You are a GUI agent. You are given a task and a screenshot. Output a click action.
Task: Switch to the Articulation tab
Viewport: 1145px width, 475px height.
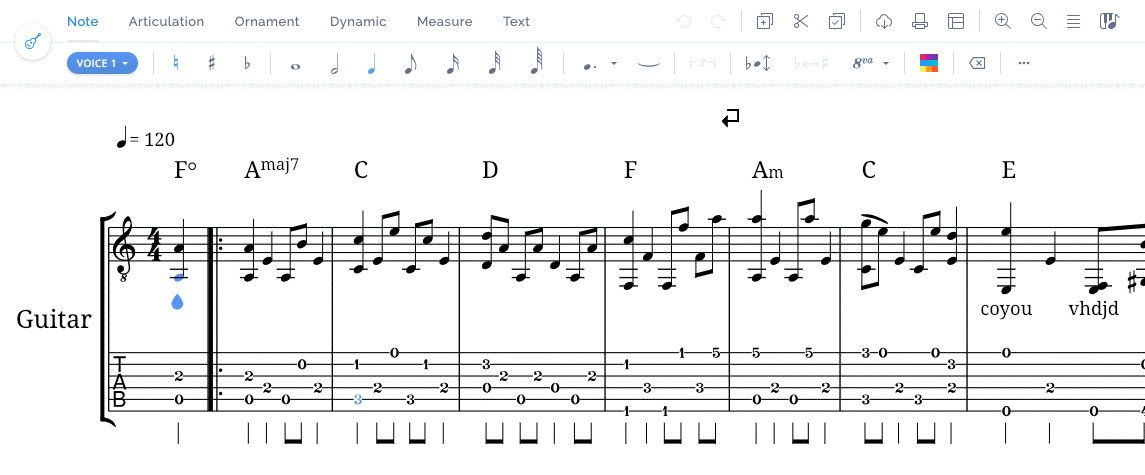tap(166, 21)
